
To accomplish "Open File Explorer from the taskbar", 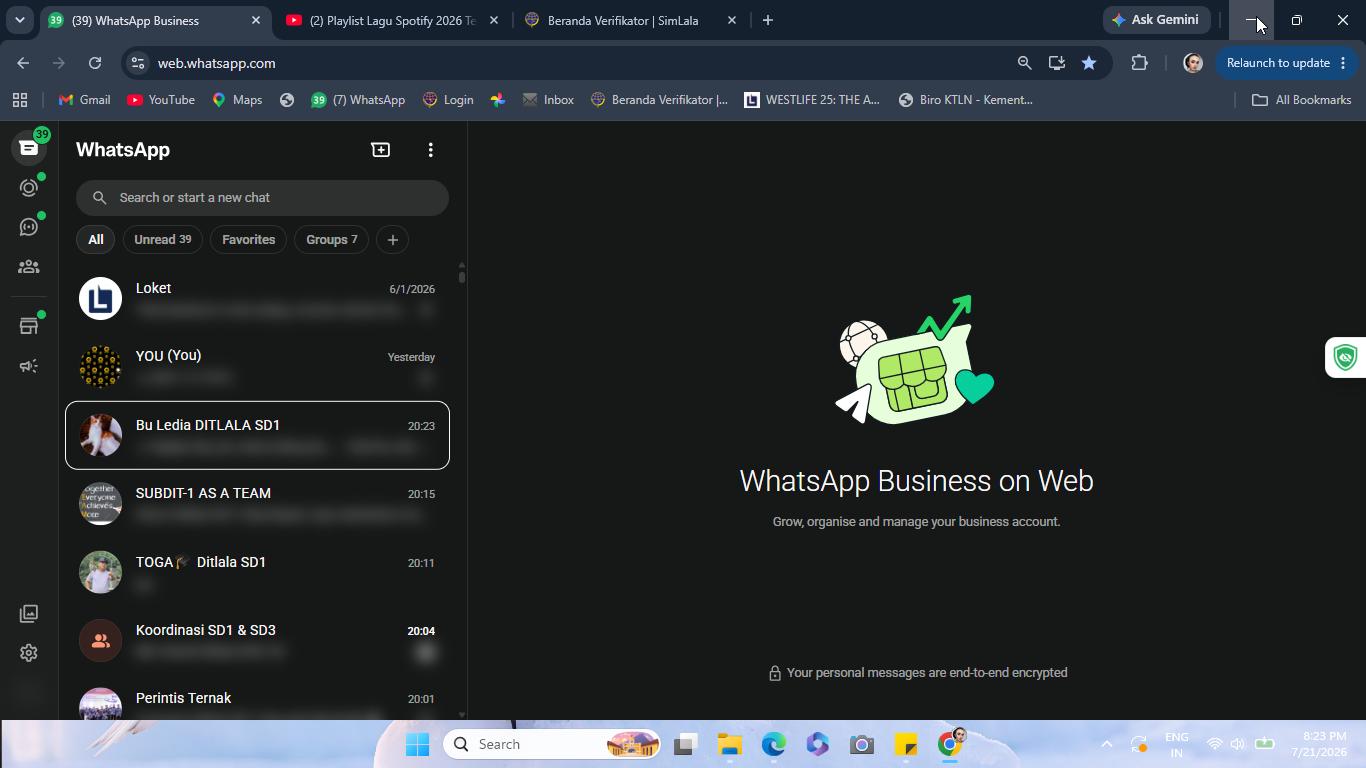I will coord(729,744).
